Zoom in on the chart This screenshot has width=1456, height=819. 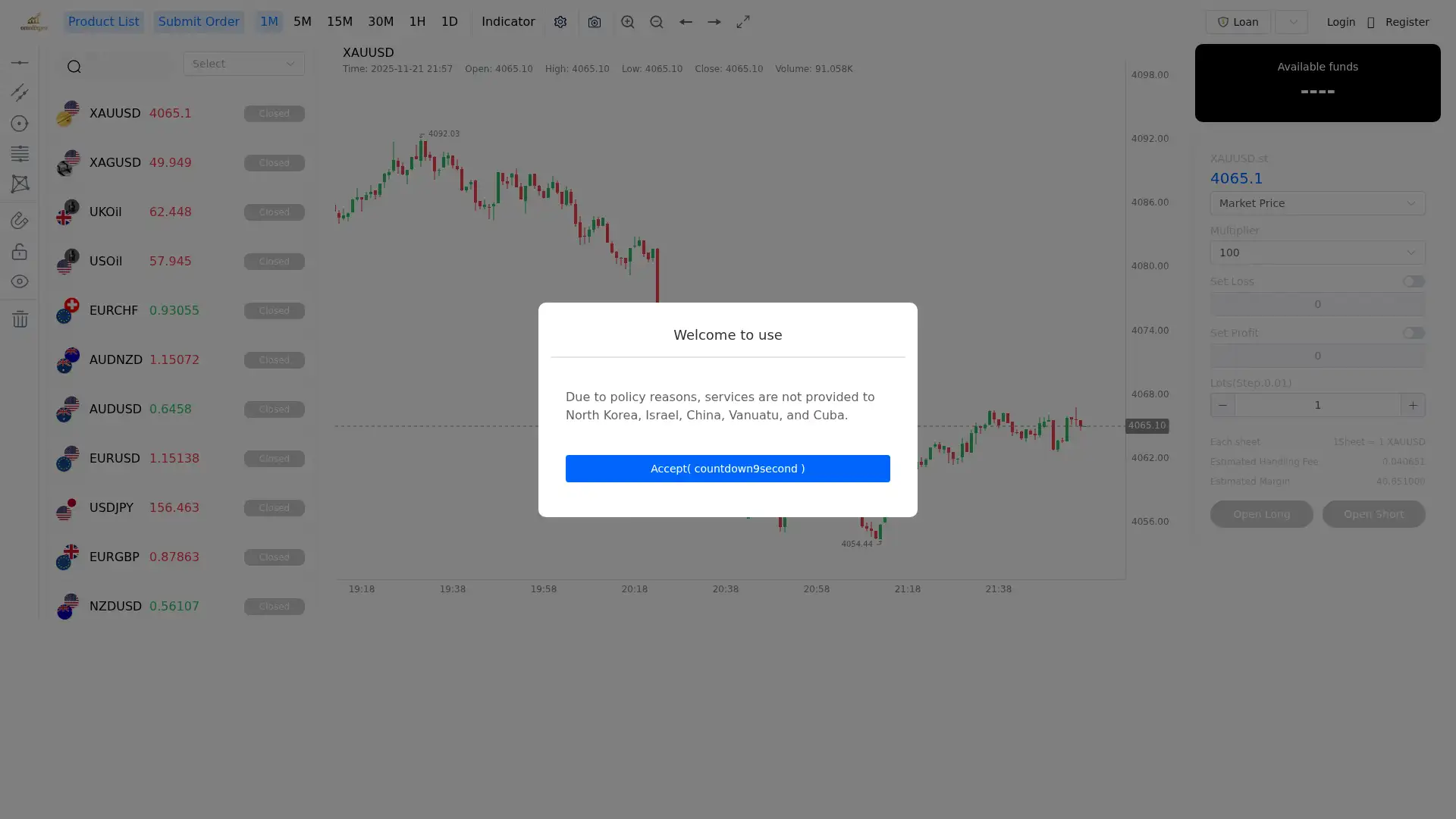pos(627,23)
